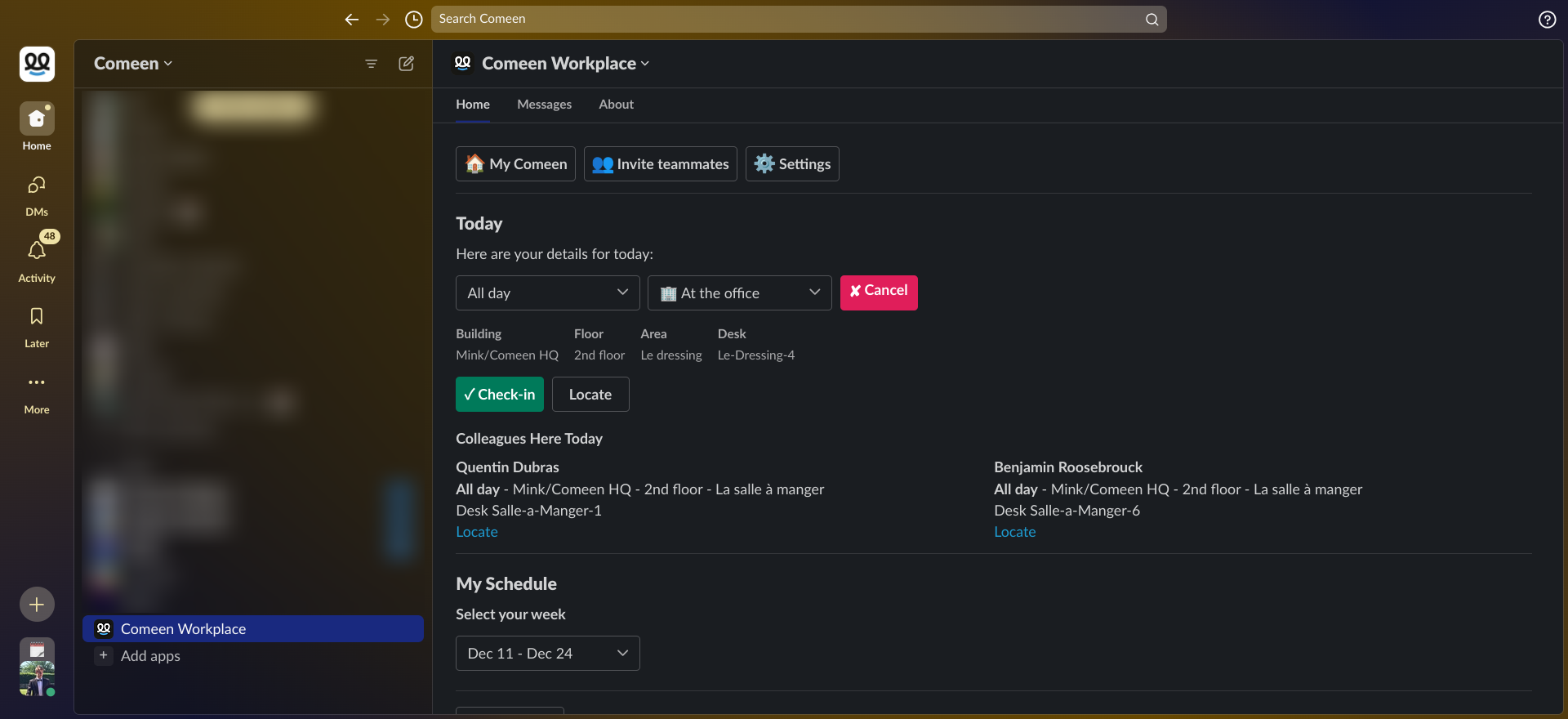Viewport: 1568px width, 719px height.
Task: Open More options in the sidebar
Action: tap(37, 393)
